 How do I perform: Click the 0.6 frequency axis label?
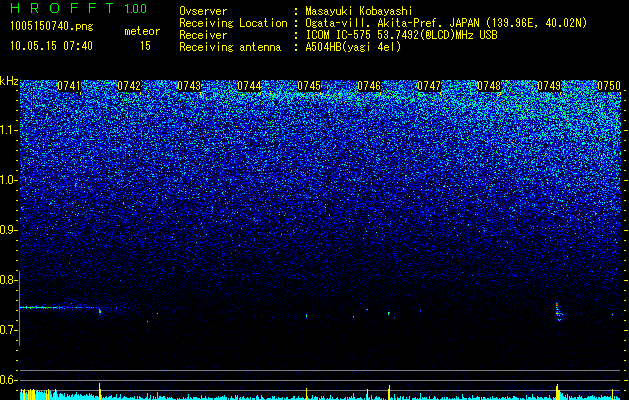tap(8, 380)
